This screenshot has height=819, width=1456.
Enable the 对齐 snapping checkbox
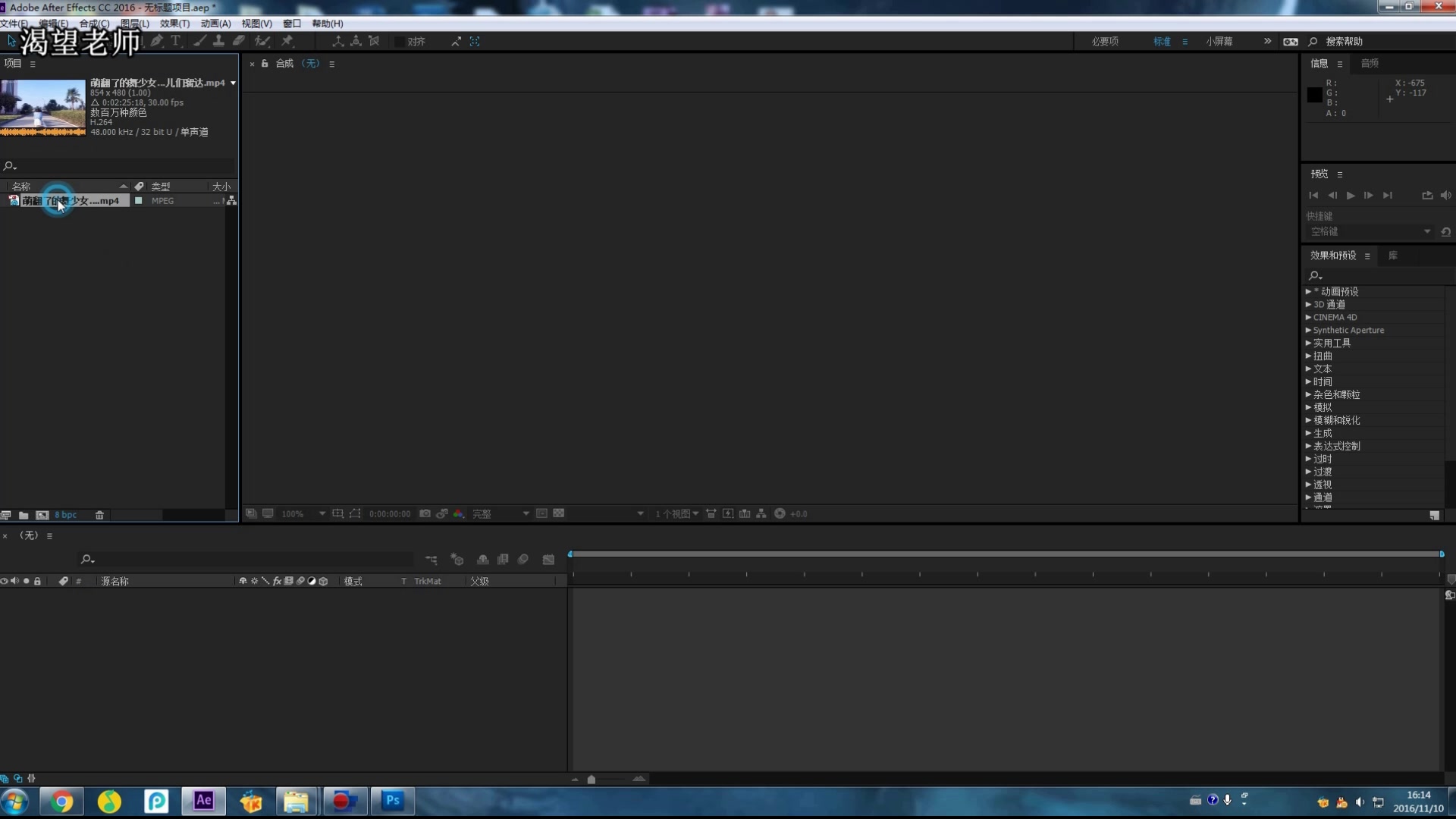click(x=400, y=42)
